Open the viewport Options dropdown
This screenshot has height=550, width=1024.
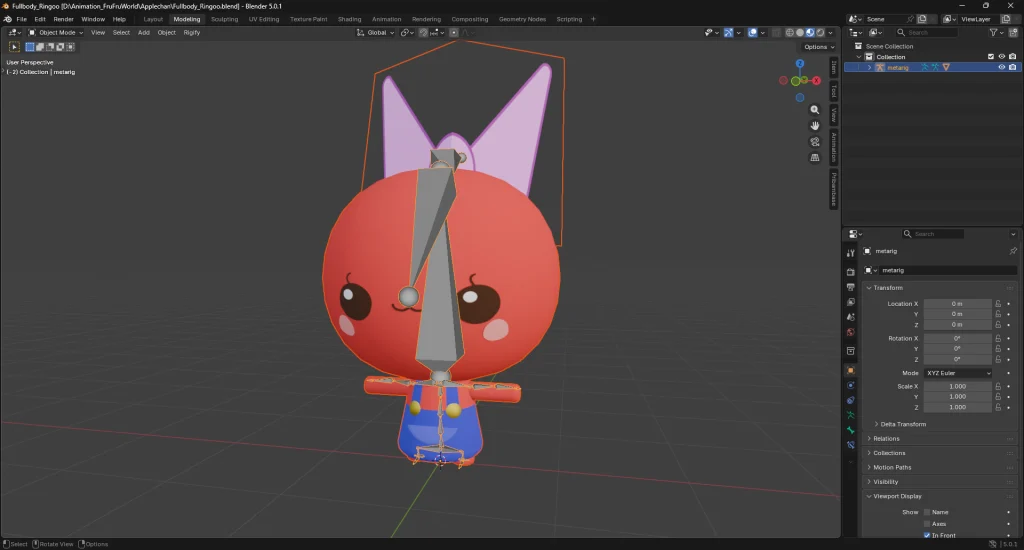click(x=819, y=47)
